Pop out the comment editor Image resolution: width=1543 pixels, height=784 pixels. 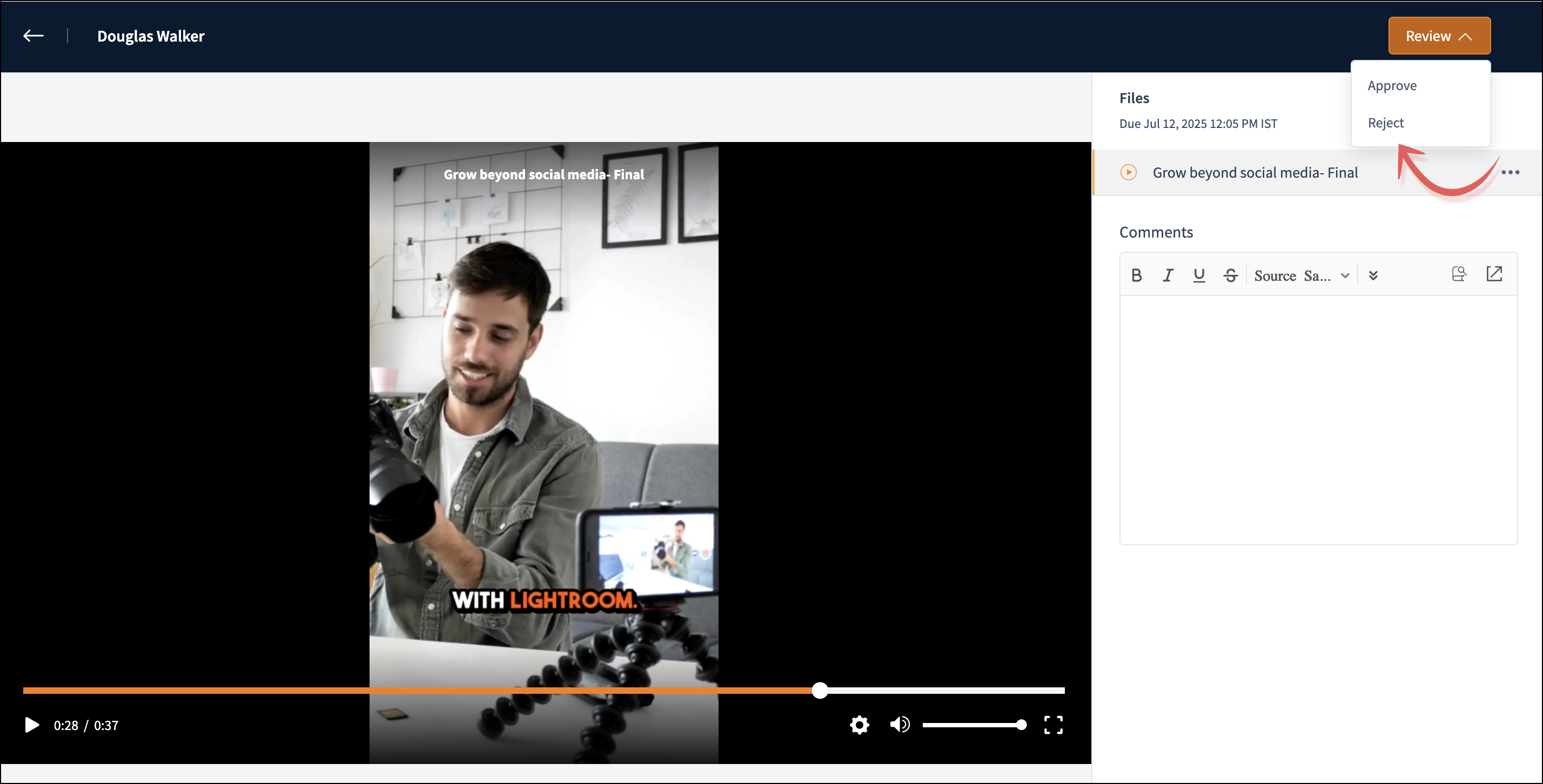click(x=1494, y=274)
